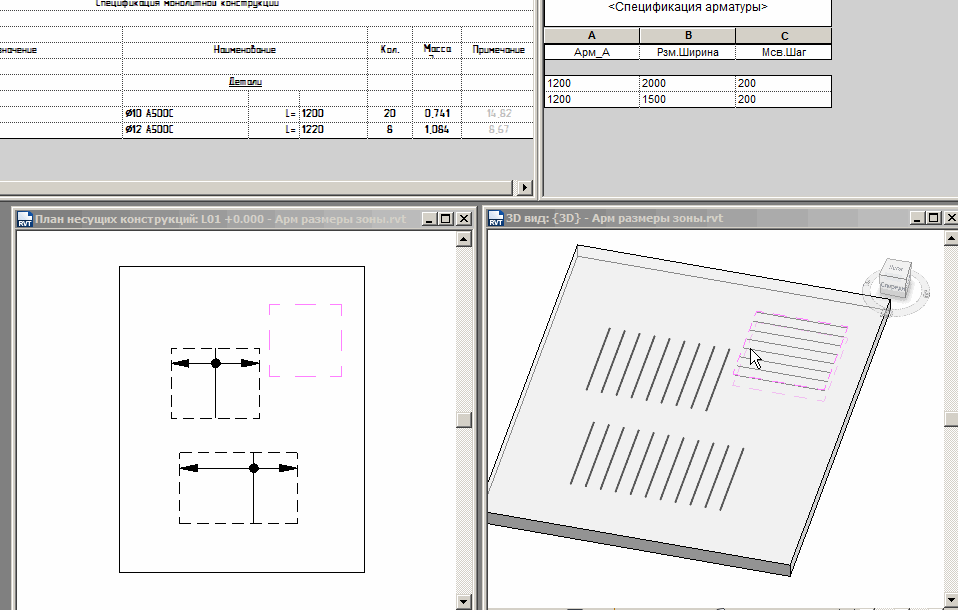Image resolution: width=958 pixels, height=610 pixels.
Task: Click the Масса column header
Action: point(437,50)
